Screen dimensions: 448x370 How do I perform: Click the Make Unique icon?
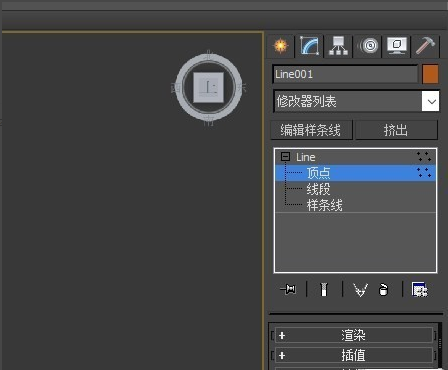pos(360,290)
